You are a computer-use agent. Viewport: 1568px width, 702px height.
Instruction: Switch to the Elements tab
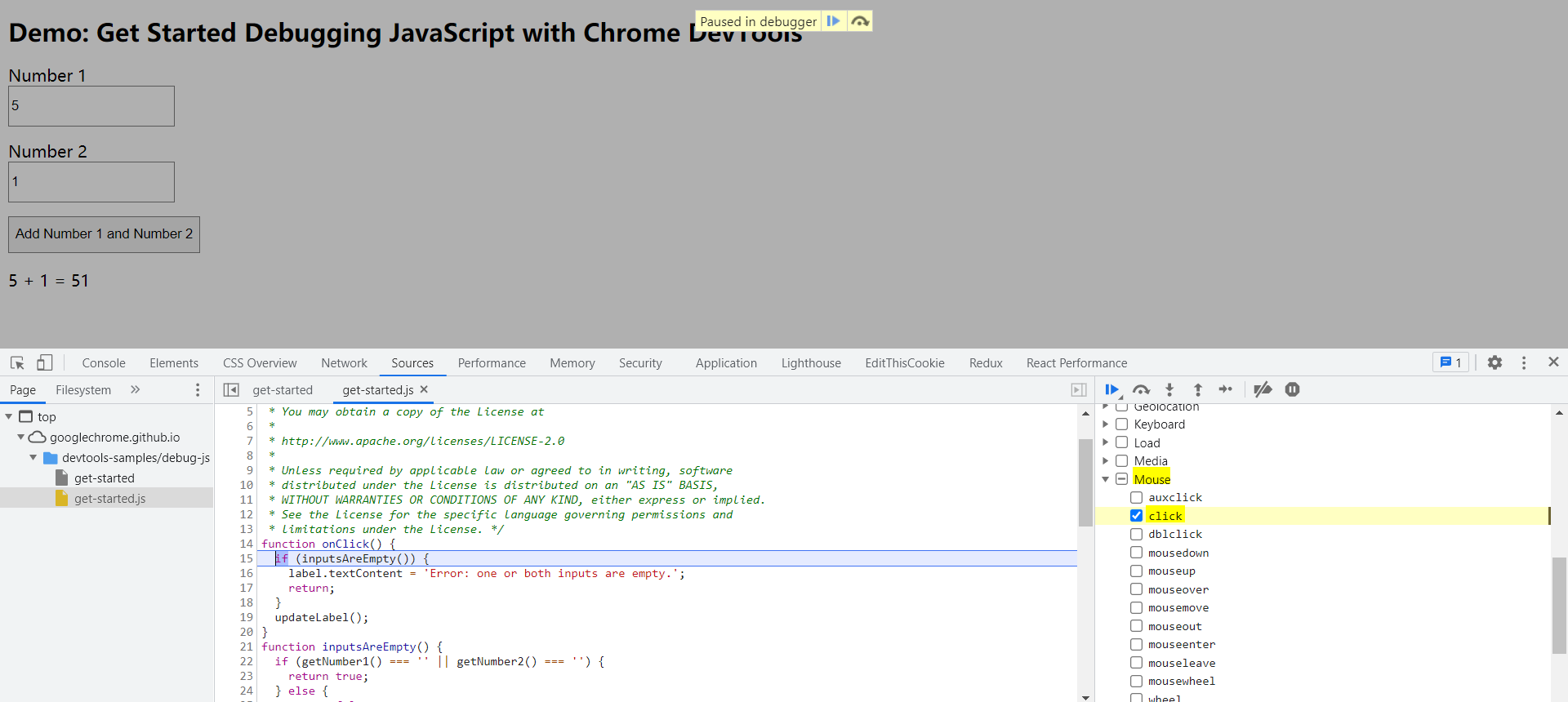[x=174, y=363]
